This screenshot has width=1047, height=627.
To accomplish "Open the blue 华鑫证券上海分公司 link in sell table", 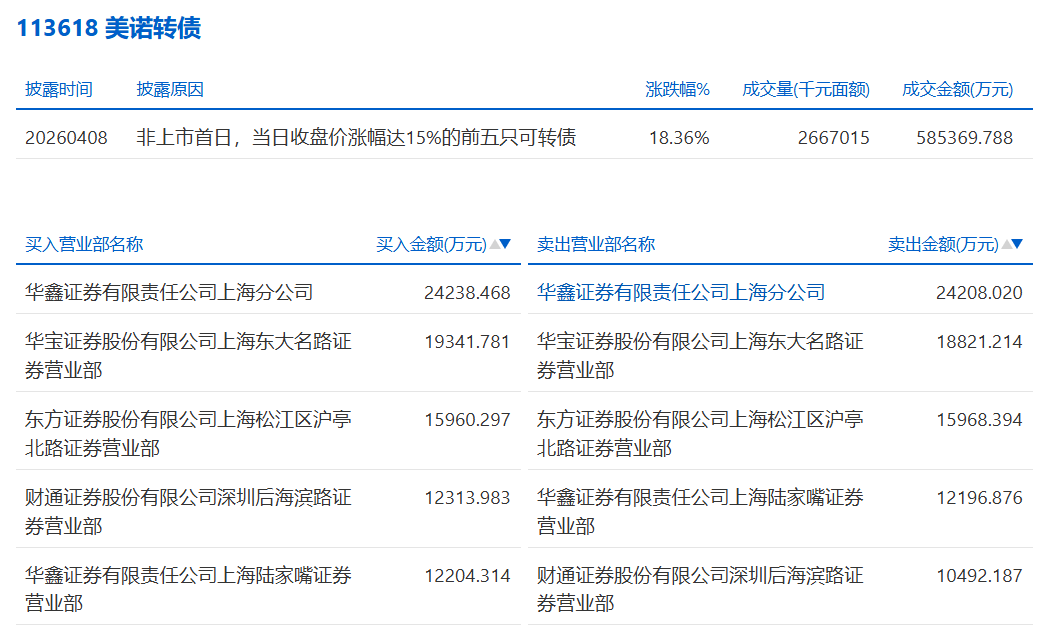I will point(681,292).
